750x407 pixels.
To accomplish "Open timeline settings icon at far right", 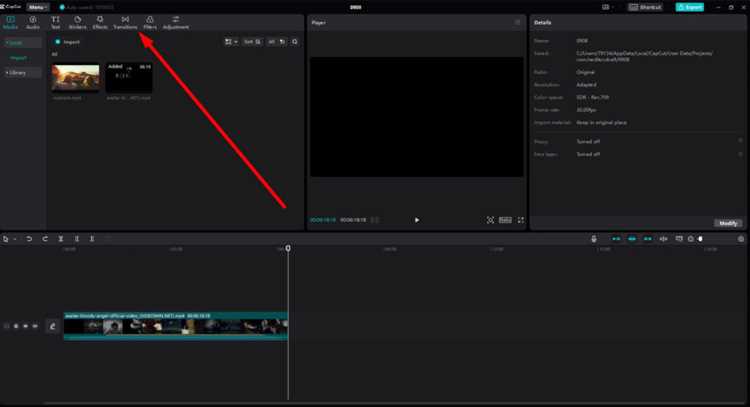I will [x=741, y=239].
